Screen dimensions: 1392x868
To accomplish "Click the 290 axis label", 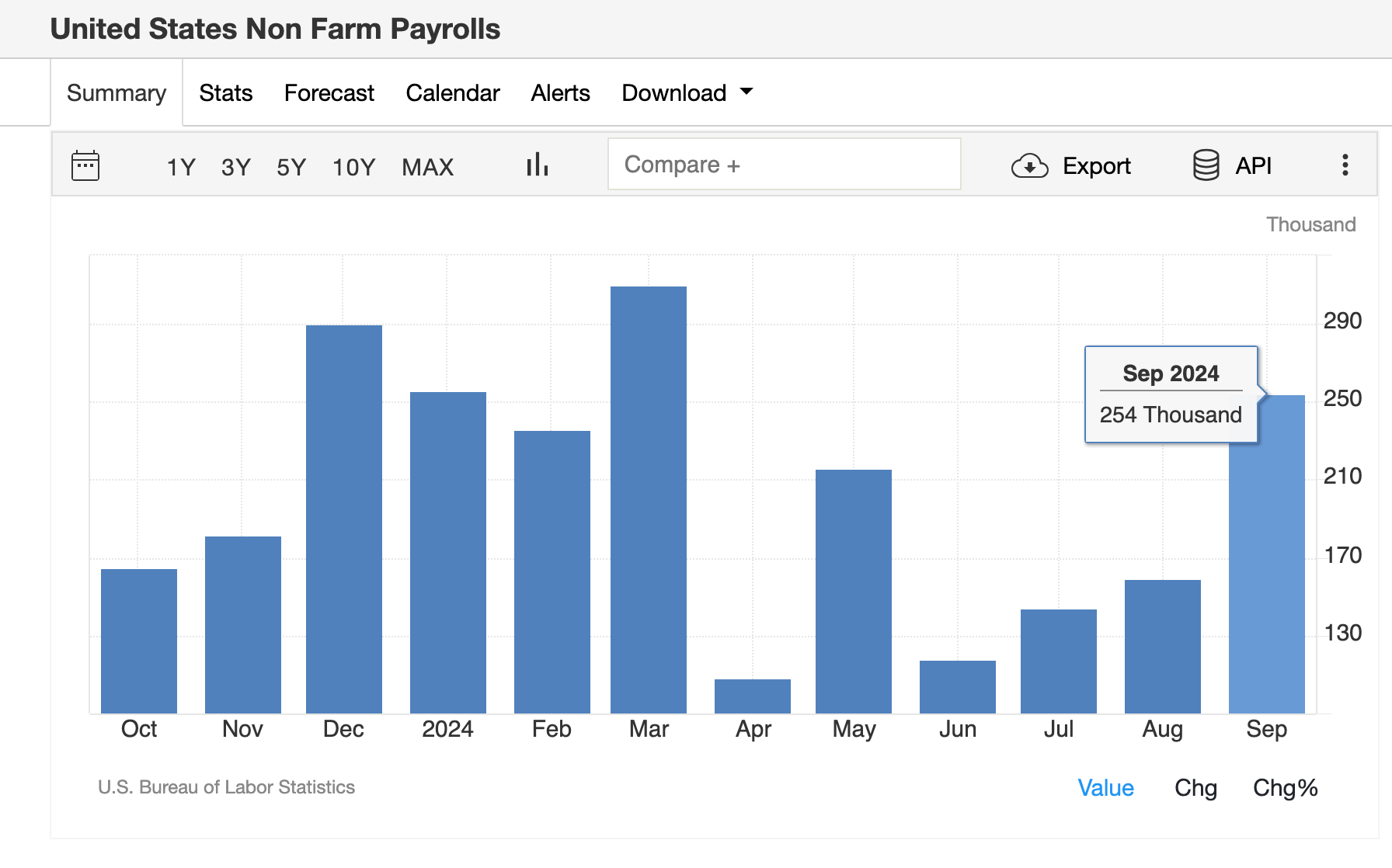I will coord(1342,321).
